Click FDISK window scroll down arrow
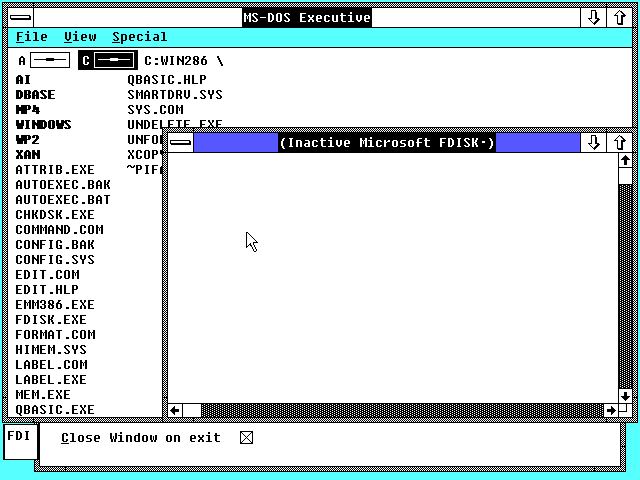Image resolution: width=640 pixels, height=480 pixels. pyautogui.click(x=625, y=396)
